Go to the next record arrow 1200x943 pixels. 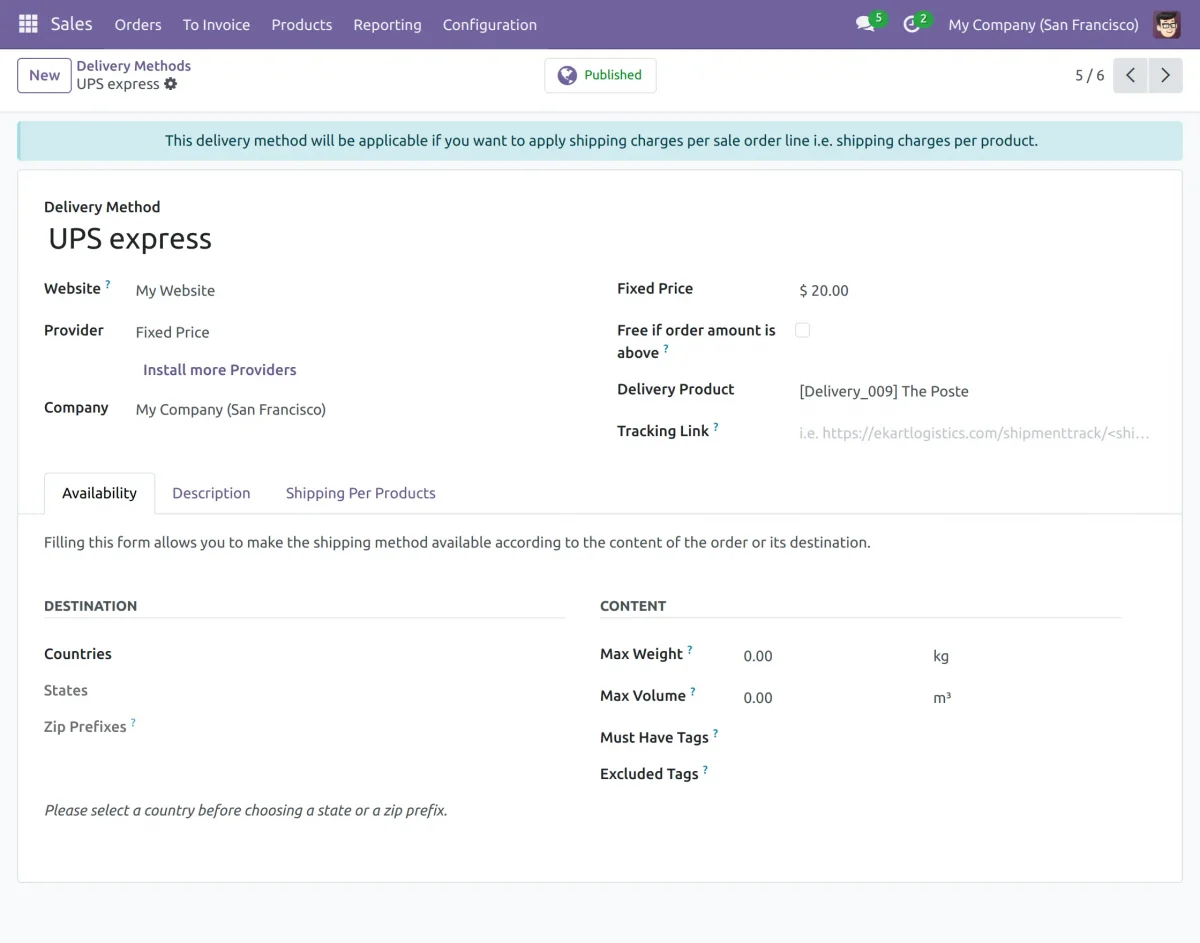(1165, 75)
